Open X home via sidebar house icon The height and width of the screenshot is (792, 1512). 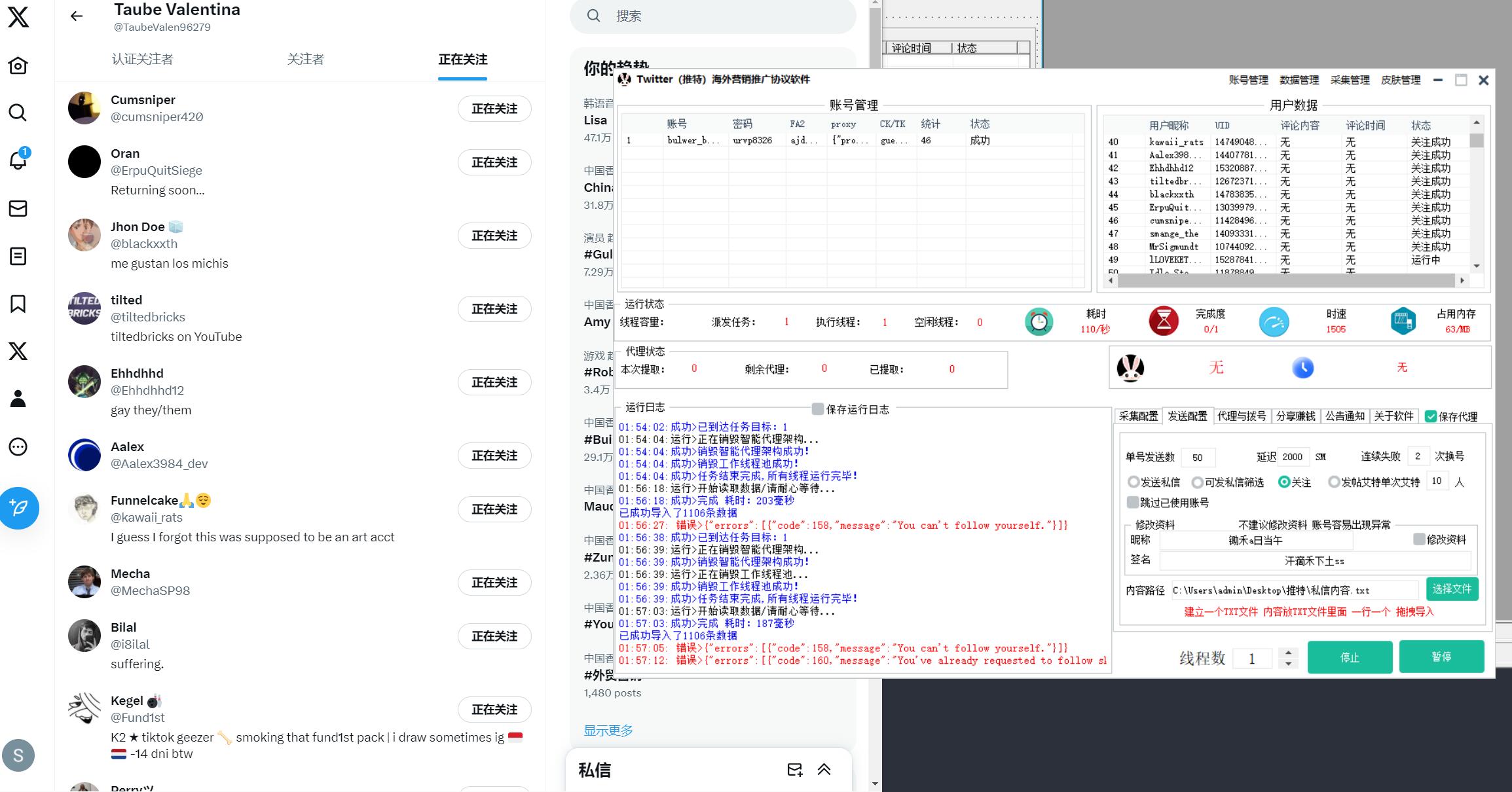[x=18, y=65]
